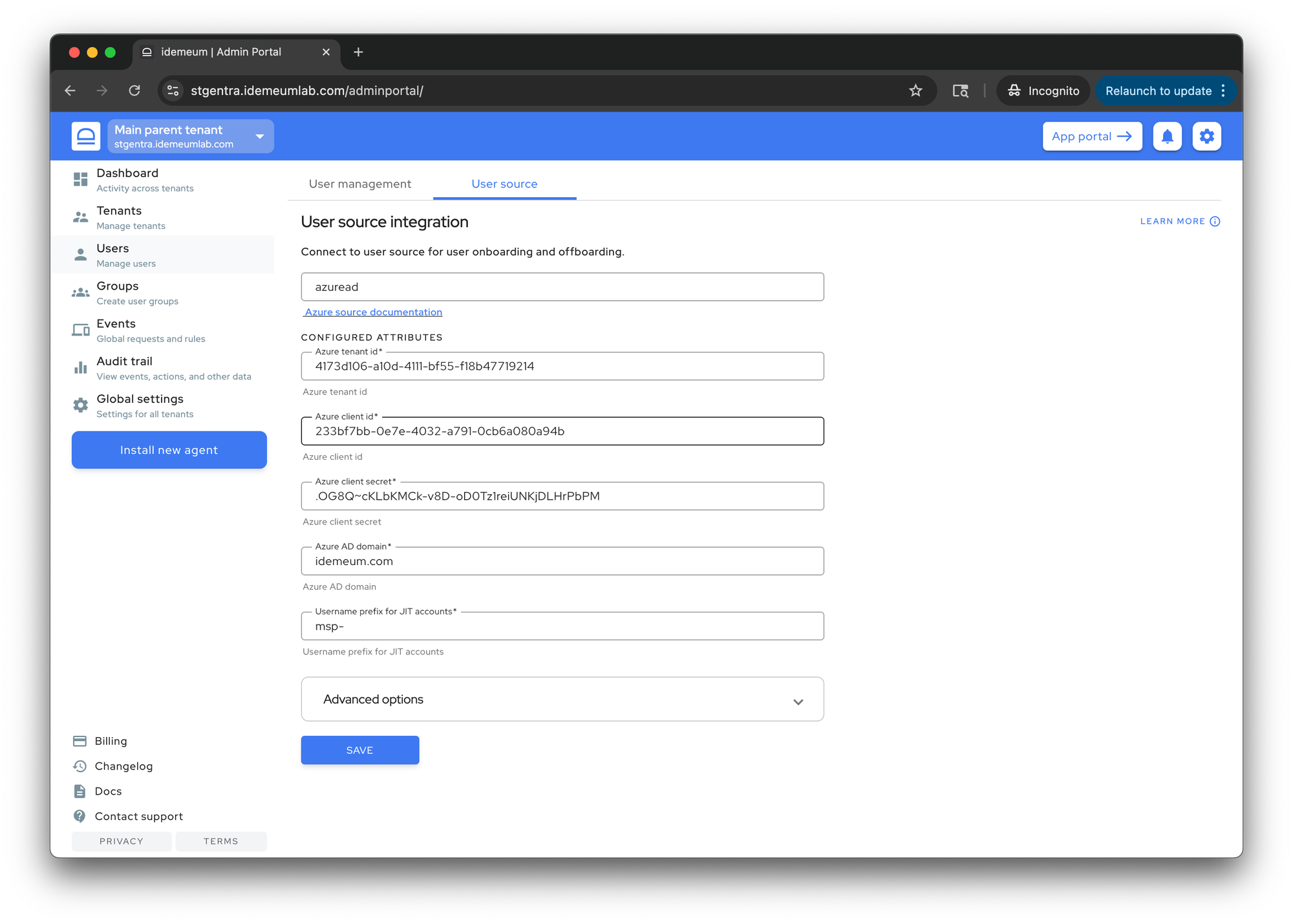Open the azuread source selector
This screenshot has width=1293, height=924.
[562, 287]
